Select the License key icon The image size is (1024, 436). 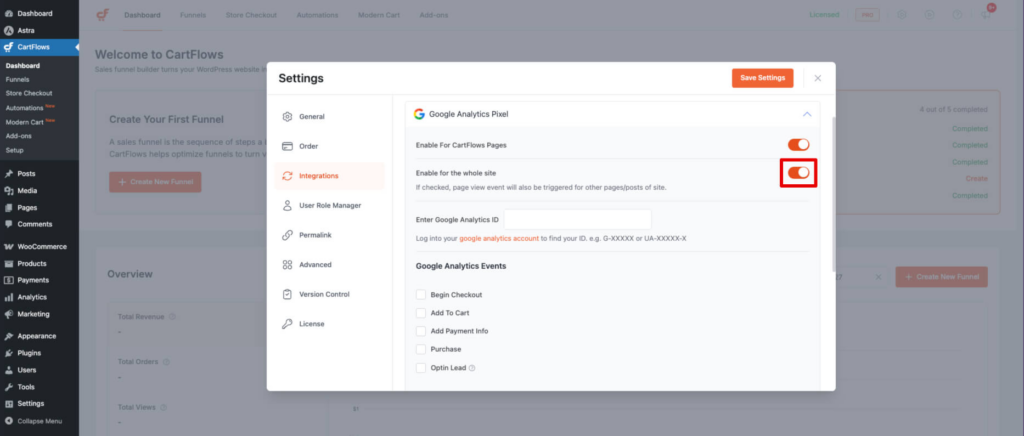tap(288, 324)
